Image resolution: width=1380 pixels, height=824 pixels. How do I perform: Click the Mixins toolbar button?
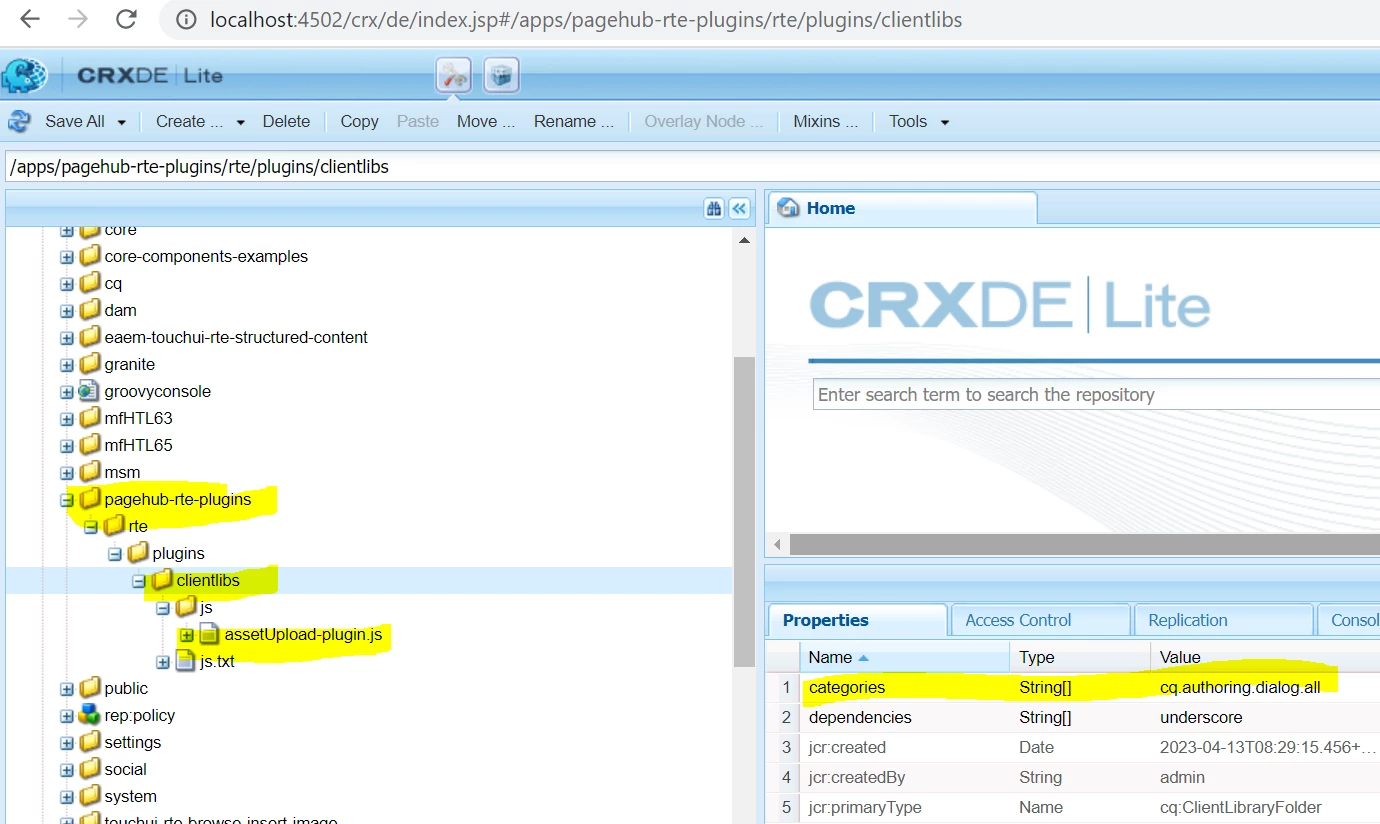(826, 121)
